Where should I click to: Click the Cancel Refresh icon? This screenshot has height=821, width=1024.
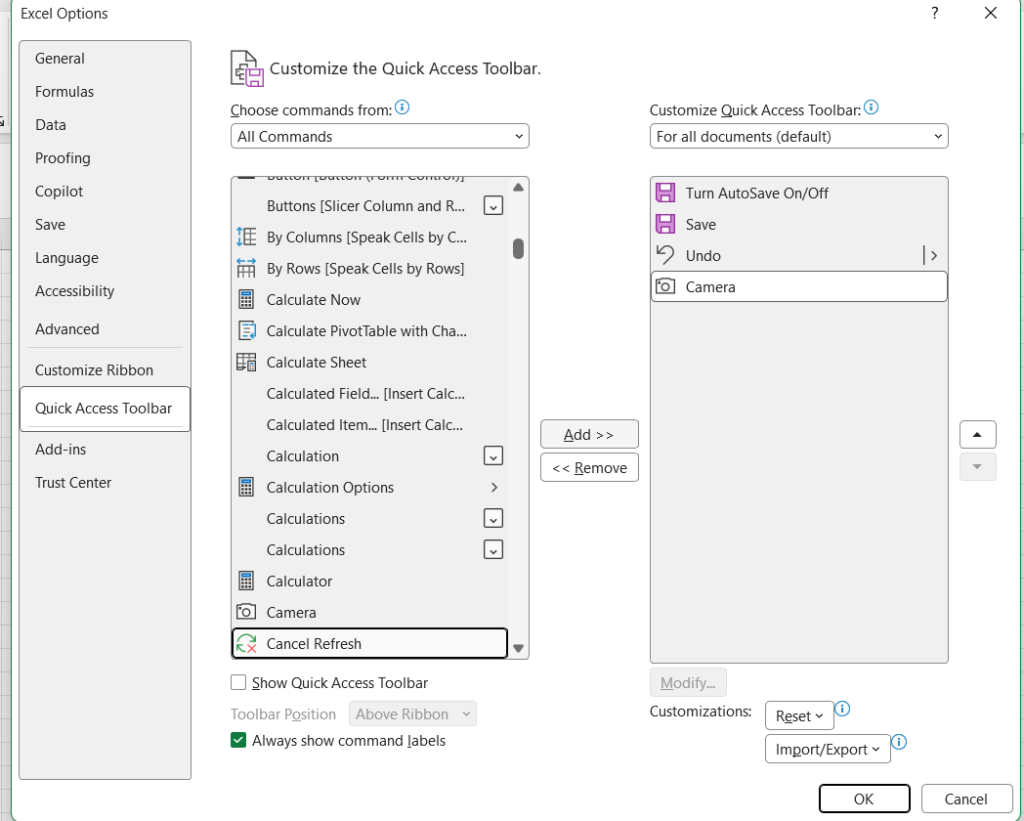(246, 644)
